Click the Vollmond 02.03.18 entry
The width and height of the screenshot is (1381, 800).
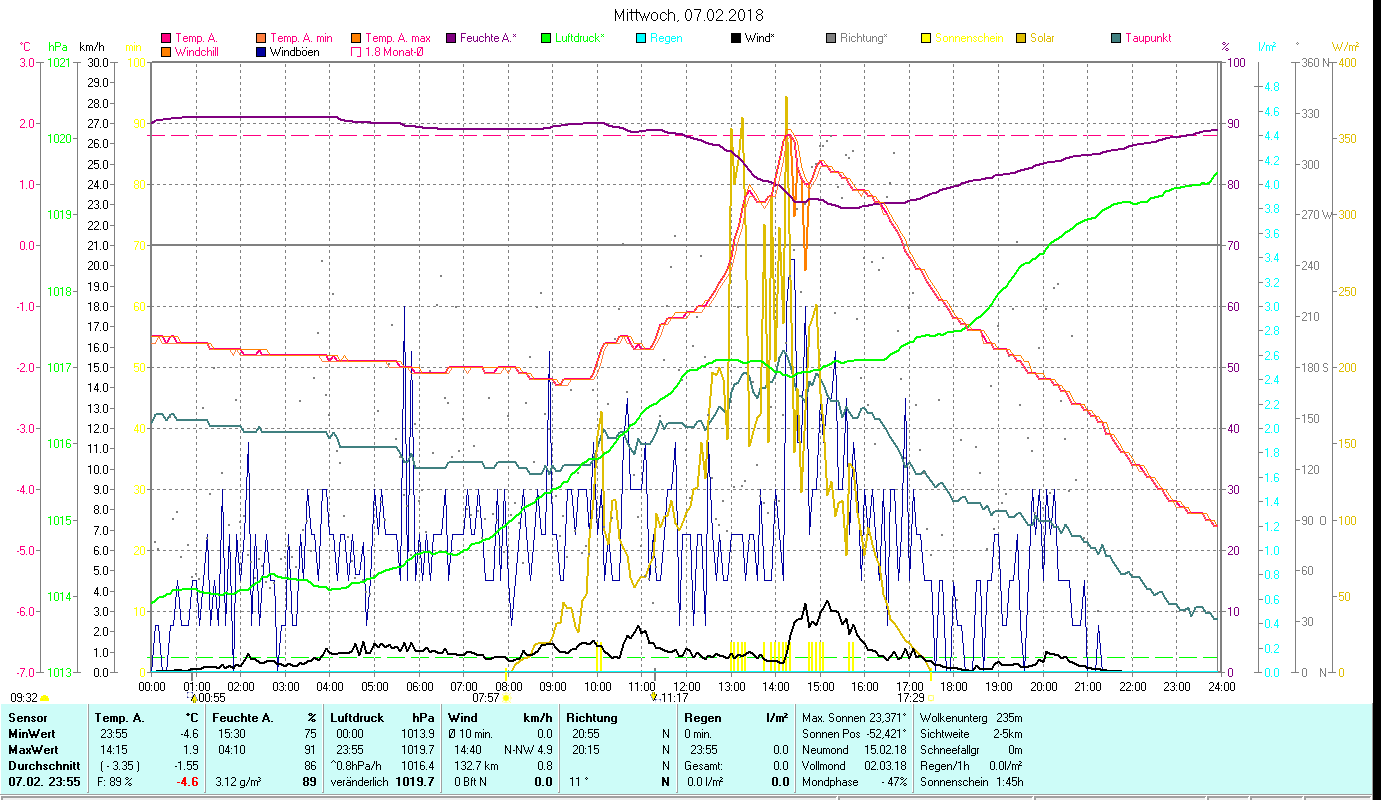[x=855, y=765]
